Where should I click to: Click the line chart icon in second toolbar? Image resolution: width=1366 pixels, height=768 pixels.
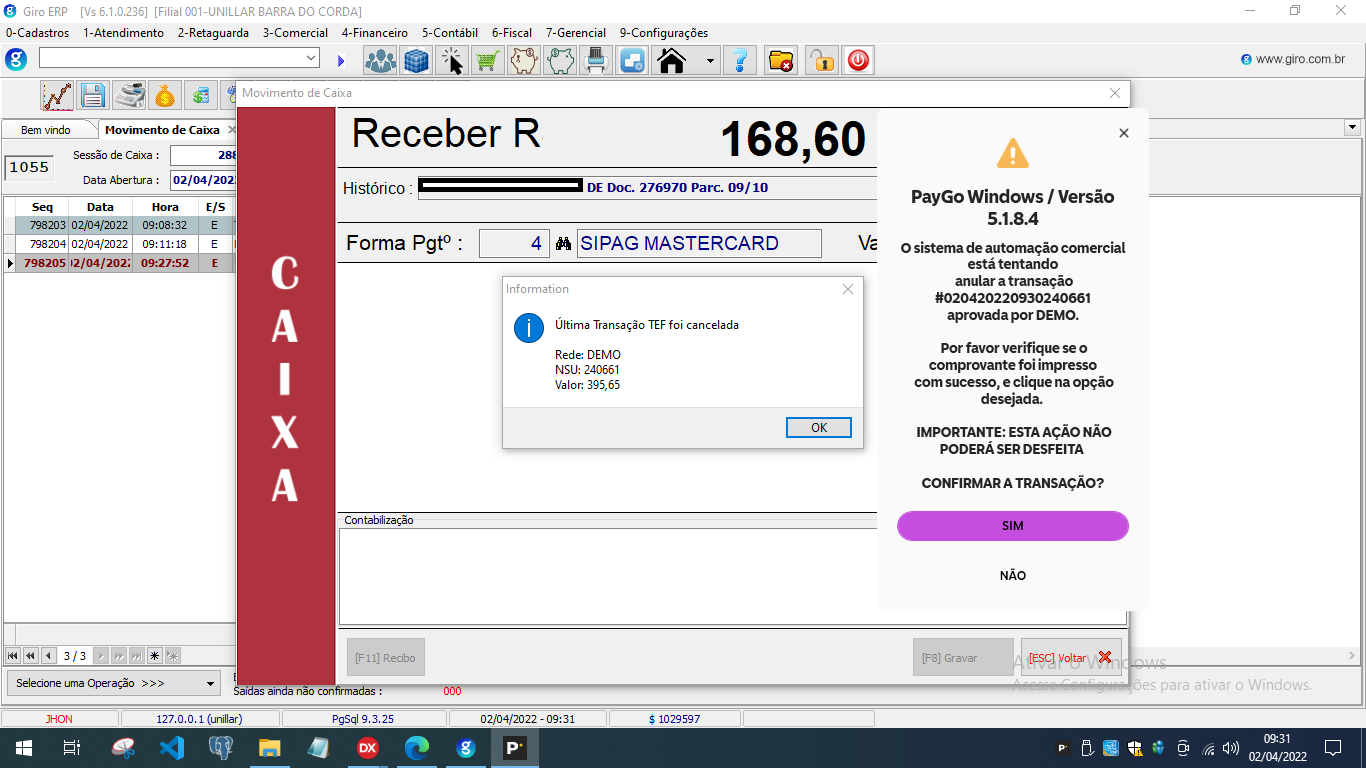tap(57, 96)
